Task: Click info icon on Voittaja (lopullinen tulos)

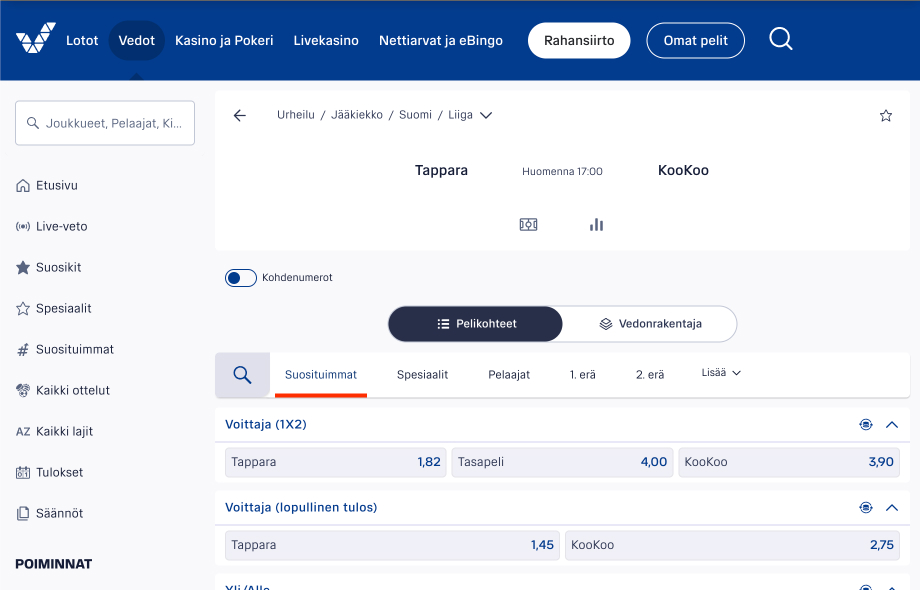Action: click(865, 508)
